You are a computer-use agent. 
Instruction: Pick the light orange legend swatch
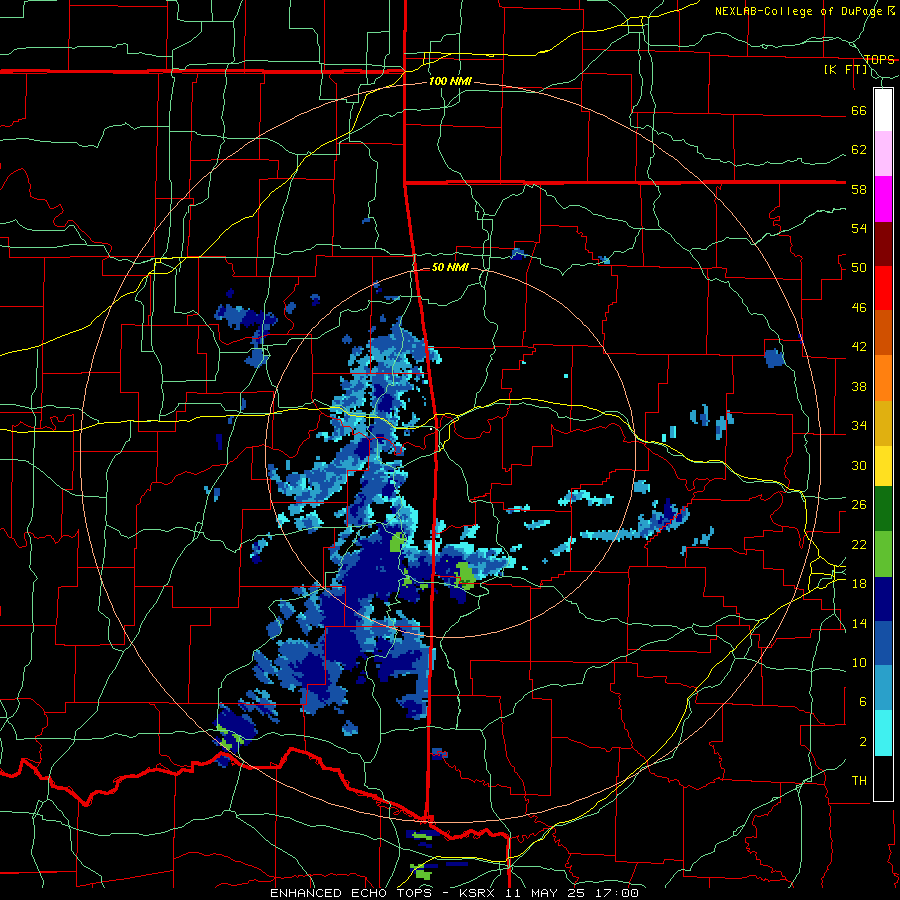(883, 378)
